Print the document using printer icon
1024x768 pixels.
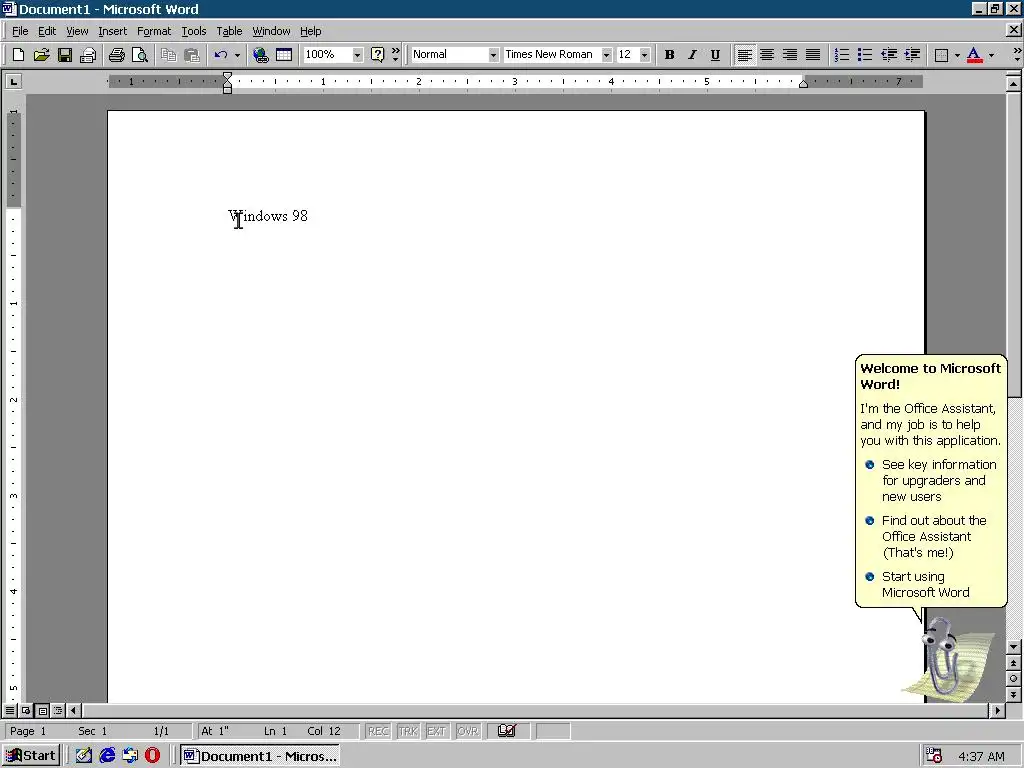pyautogui.click(x=117, y=55)
